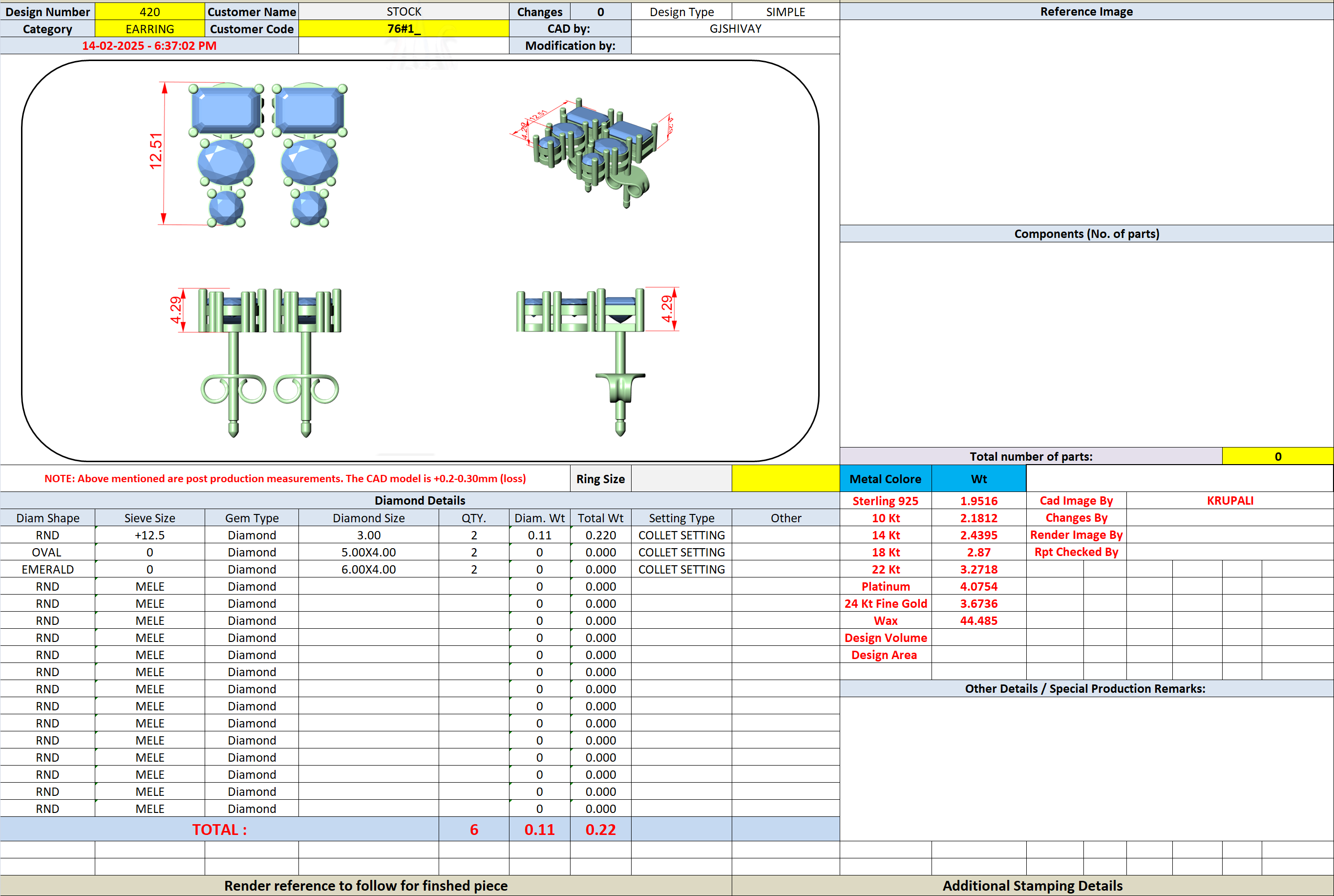Click the diamond size 6.00X4.00 cell
The image size is (1334, 896).
pyautogui.click(x=368, y=569)
